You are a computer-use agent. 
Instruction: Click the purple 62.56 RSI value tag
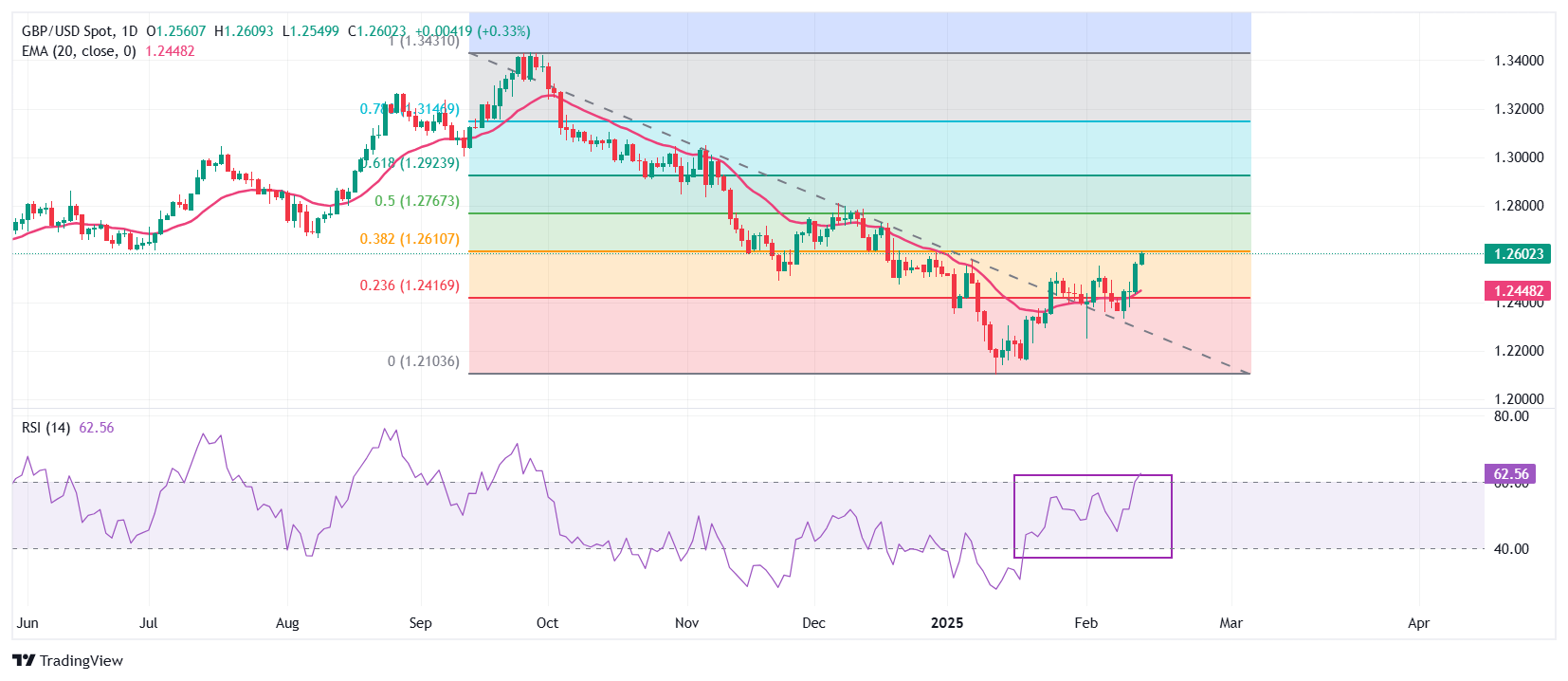(1510, 474)
